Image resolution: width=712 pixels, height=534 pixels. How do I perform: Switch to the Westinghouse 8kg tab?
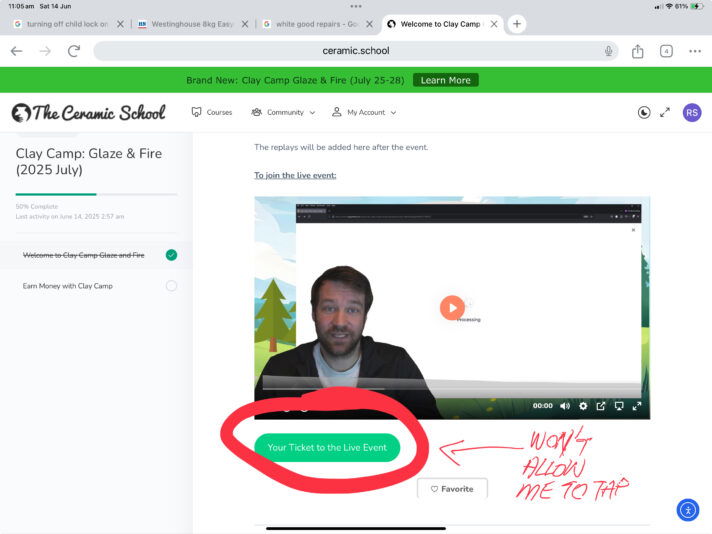click(x=188, y=24)
